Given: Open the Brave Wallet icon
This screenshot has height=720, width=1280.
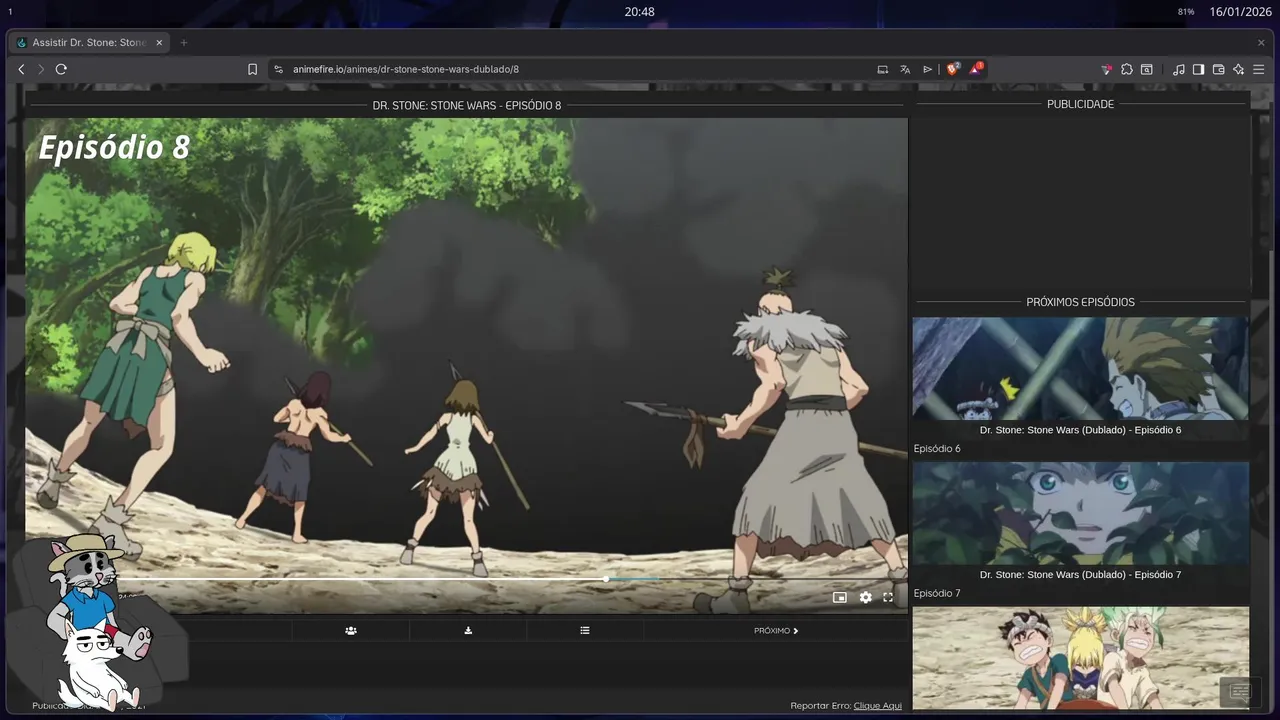Looking at the screenshot, I should [x=1218, y=69].
